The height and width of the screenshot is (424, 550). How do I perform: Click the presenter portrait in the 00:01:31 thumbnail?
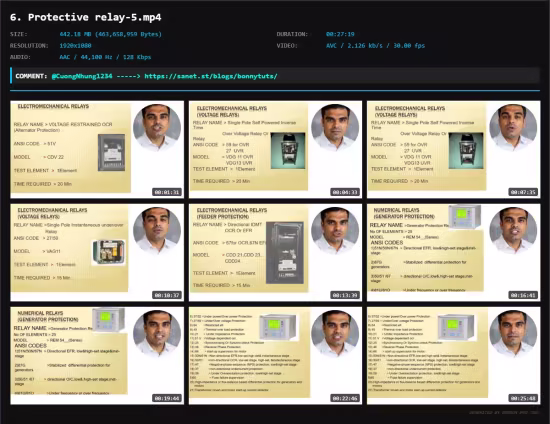coord(157,128)
